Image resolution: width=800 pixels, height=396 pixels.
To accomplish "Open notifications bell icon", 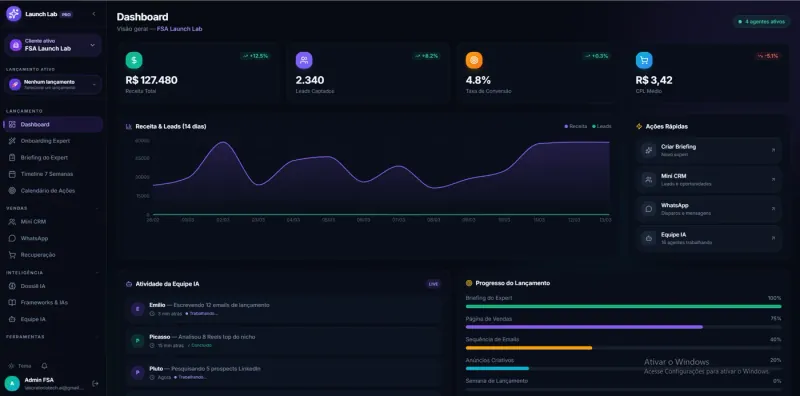I will point(44,366).
